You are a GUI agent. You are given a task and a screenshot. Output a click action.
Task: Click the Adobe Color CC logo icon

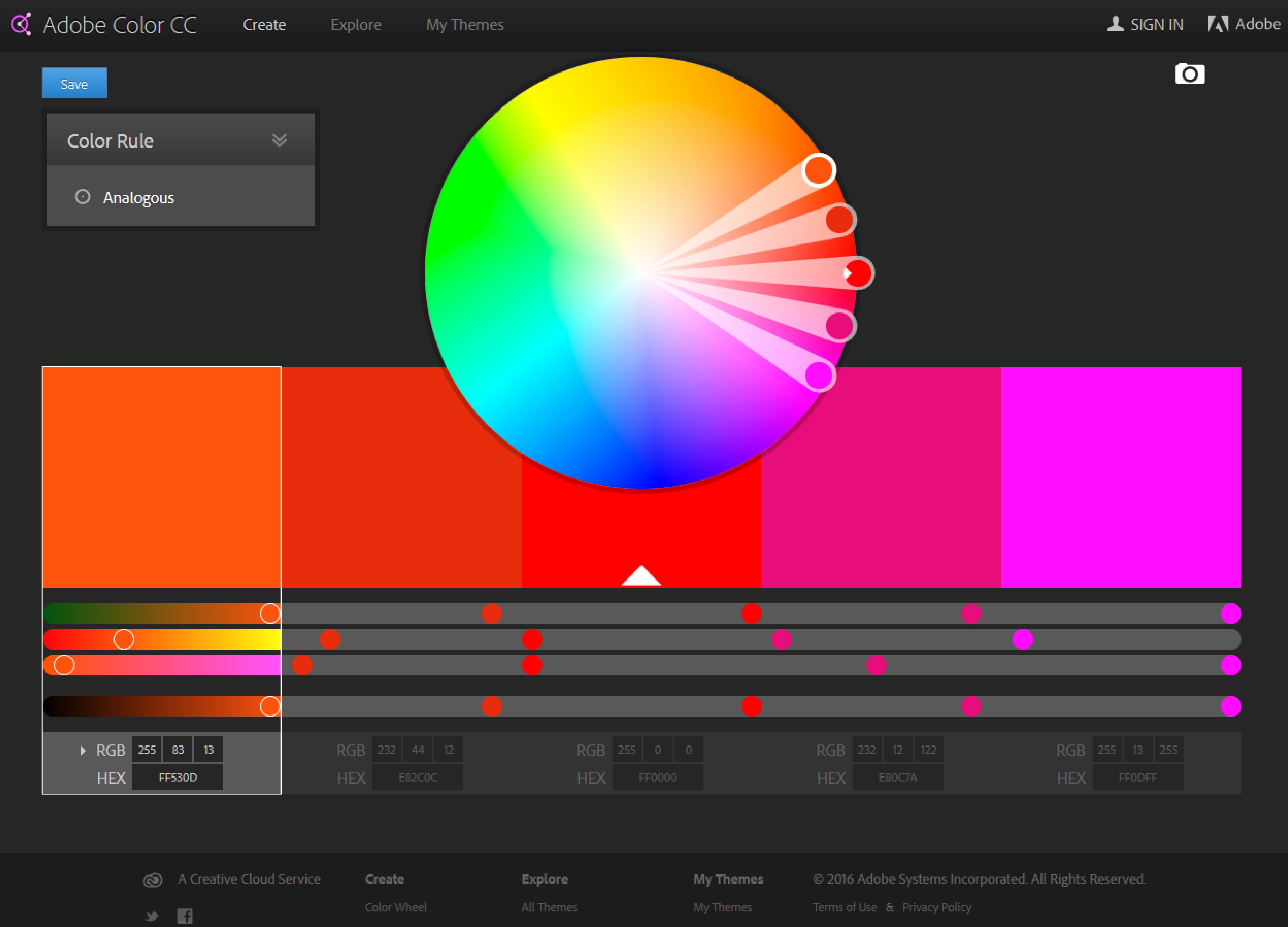point(21,24)
